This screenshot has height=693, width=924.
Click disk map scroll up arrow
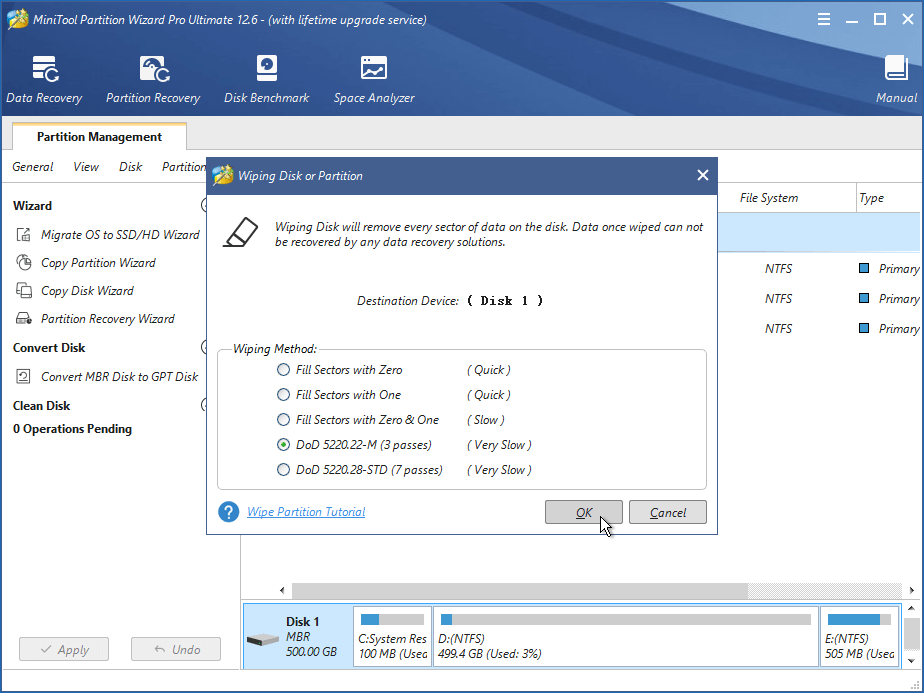912,608
